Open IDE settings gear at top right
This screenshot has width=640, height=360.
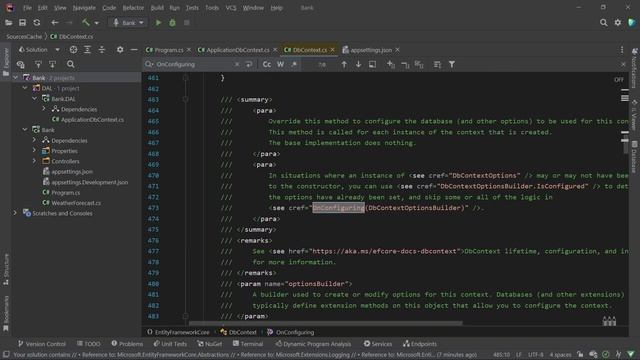618,23
